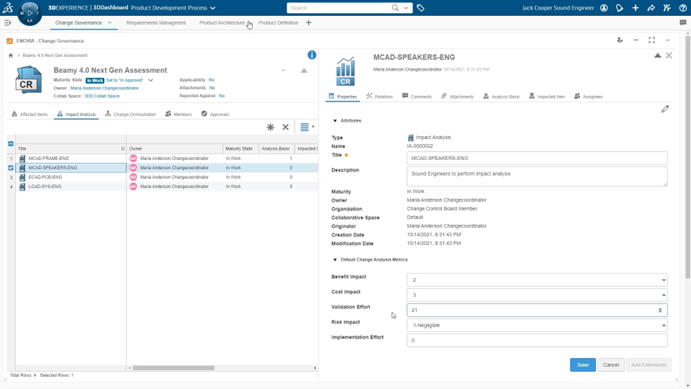
Task: Open the Assignees tab
Action: click(x=588, y=96)
